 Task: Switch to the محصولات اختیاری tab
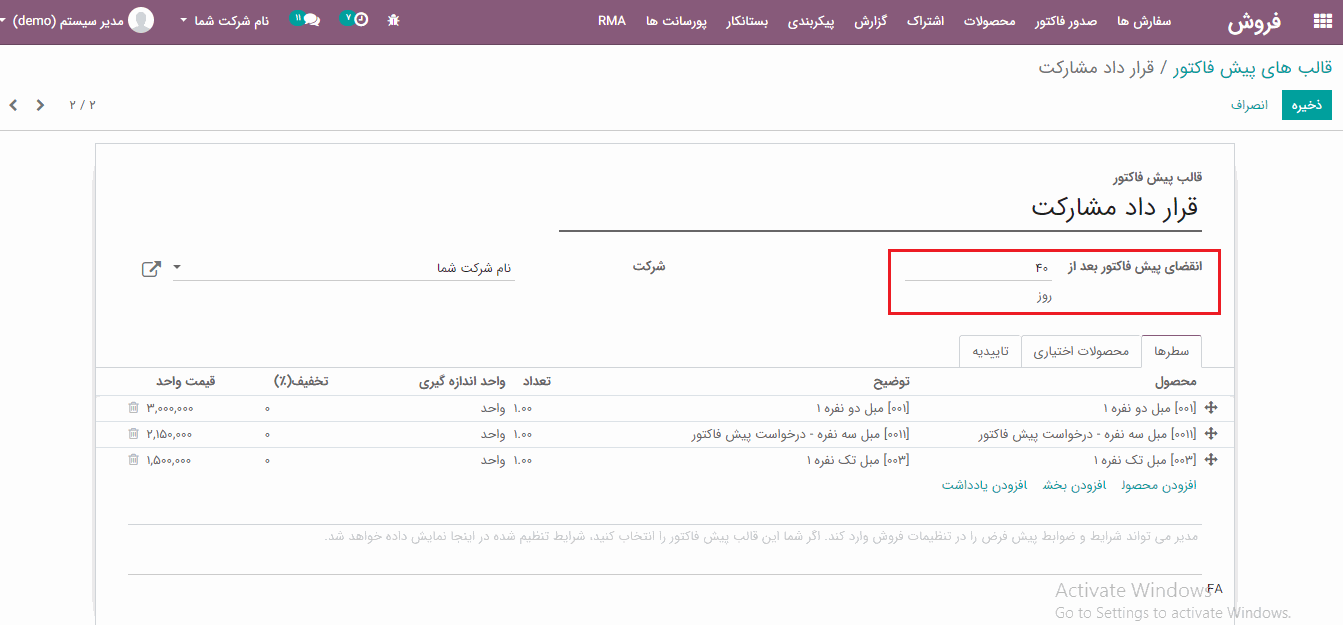click(1080, 352)
